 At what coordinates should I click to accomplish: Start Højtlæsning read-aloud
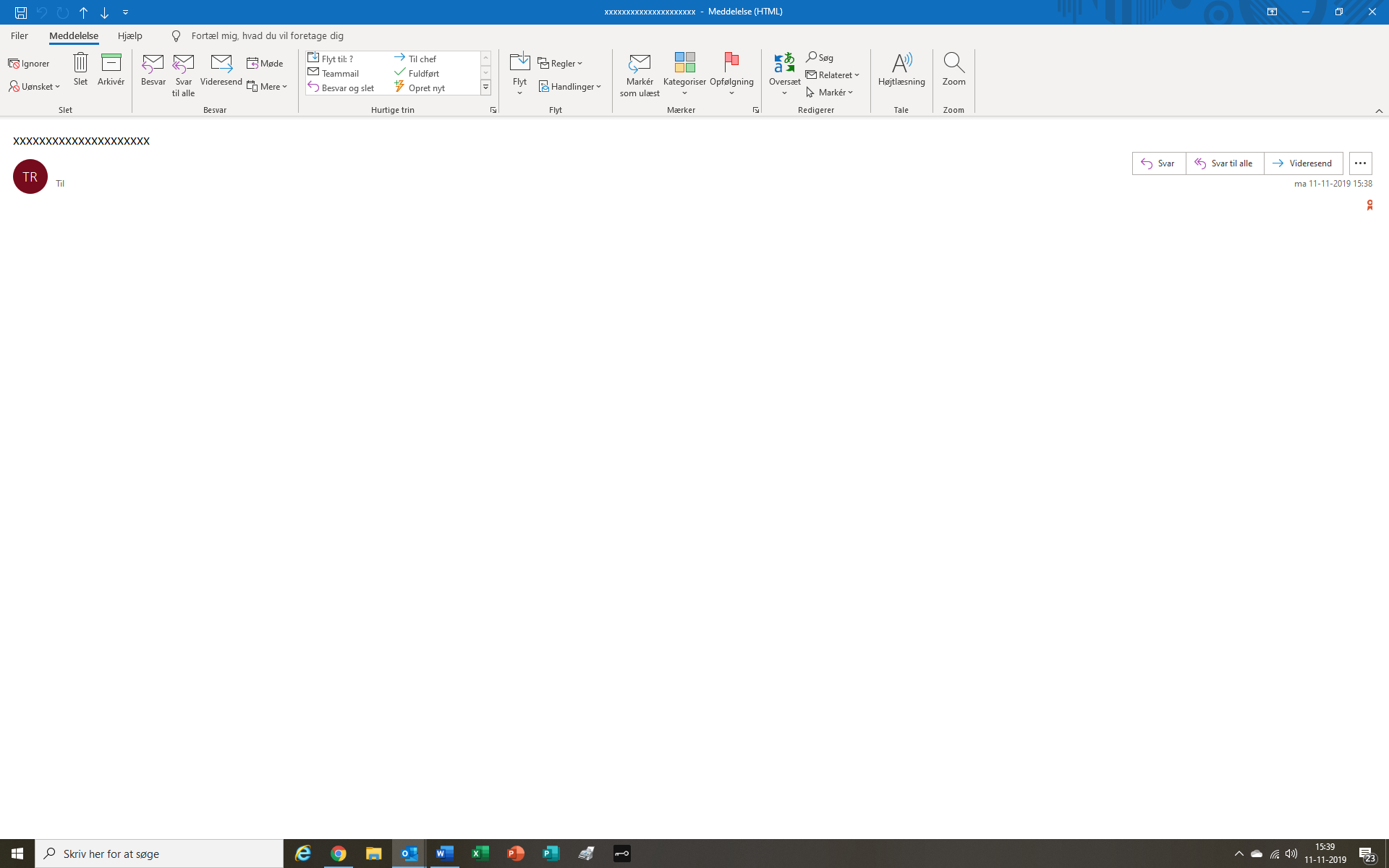click(x=901, y=64)
